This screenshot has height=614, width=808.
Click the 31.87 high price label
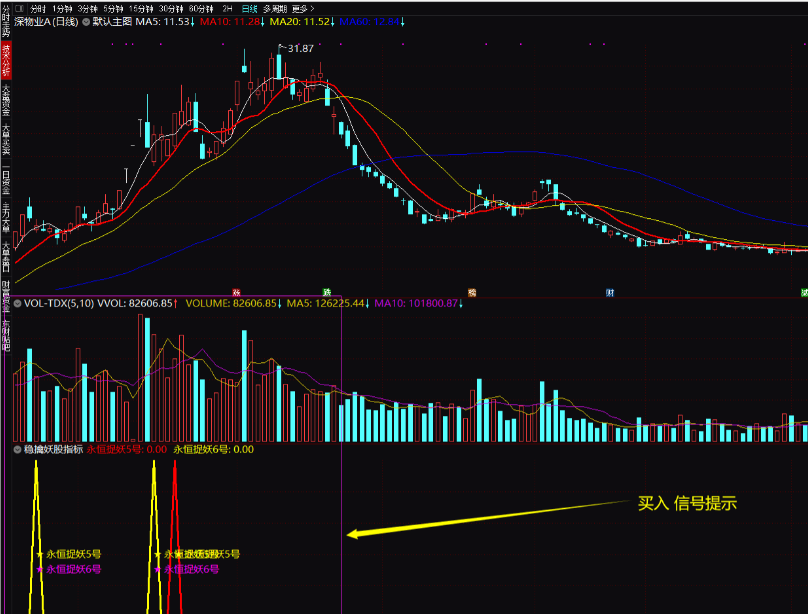coord(300,48)
